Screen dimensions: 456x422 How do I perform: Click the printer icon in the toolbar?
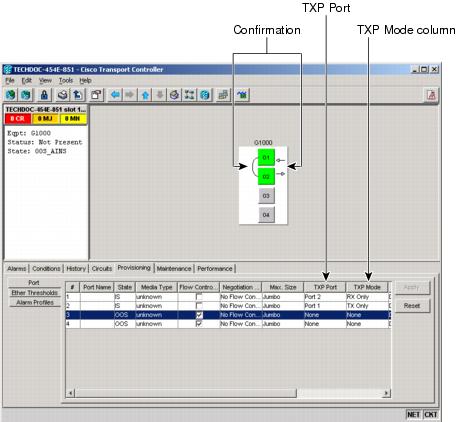[63, 95]
